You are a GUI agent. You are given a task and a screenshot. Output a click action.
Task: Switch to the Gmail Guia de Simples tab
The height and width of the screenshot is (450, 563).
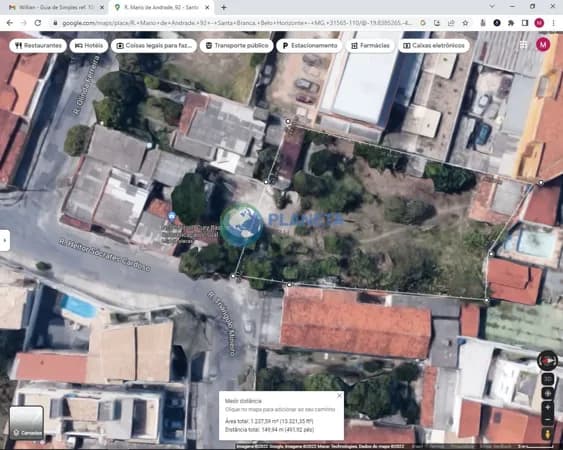point(56,7)
